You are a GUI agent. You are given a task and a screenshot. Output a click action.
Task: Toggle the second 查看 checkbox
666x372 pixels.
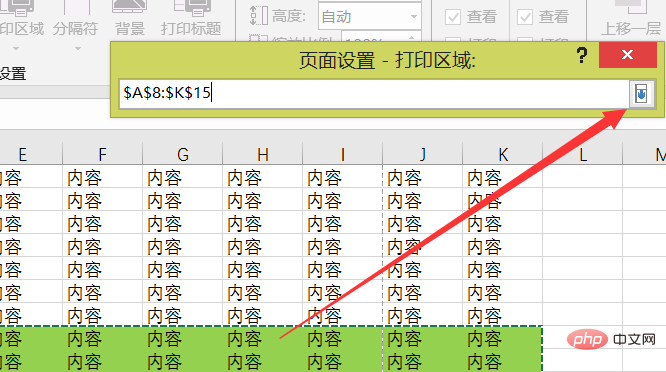525,17
